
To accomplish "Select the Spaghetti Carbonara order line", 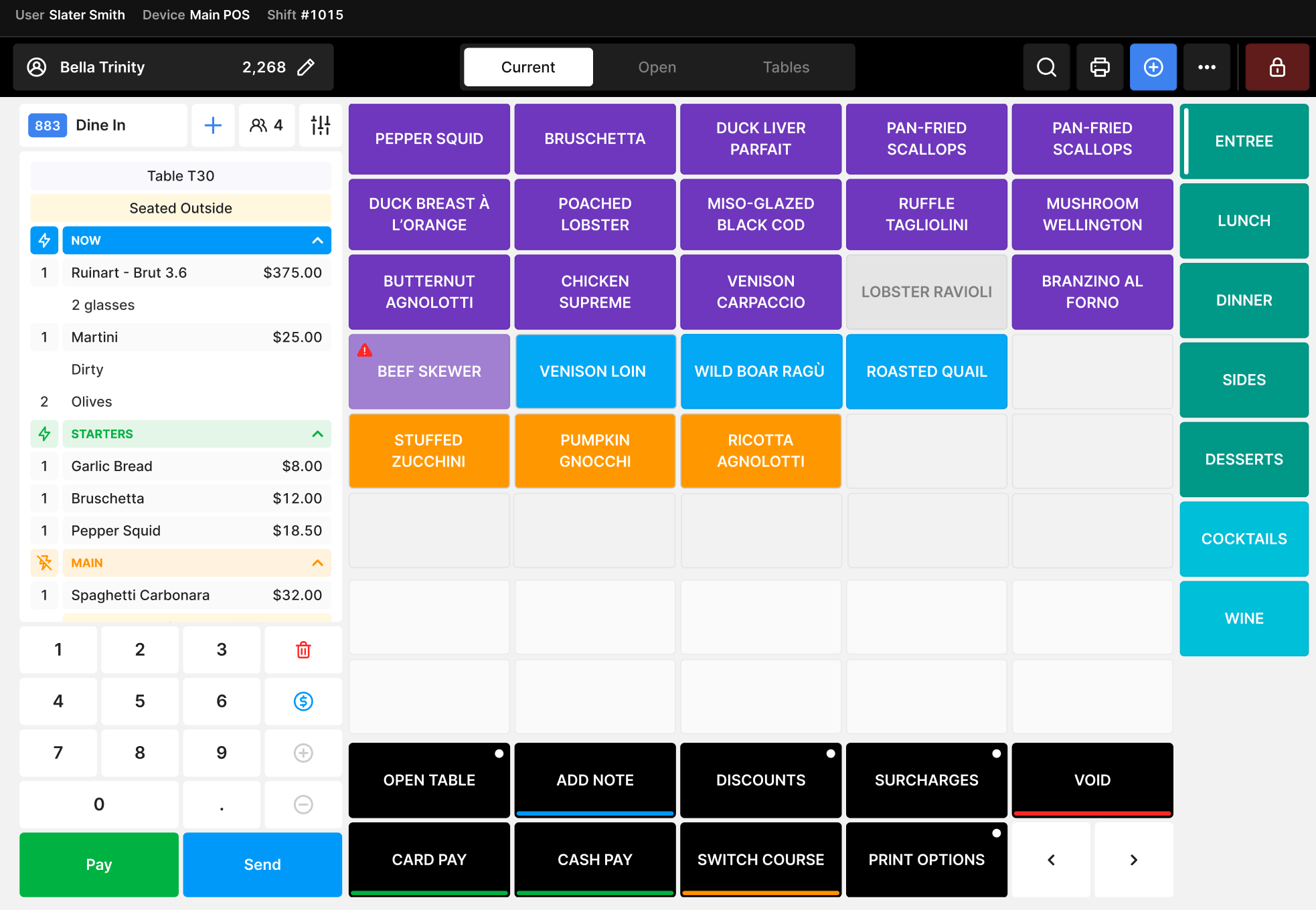I will click(197, 596).
